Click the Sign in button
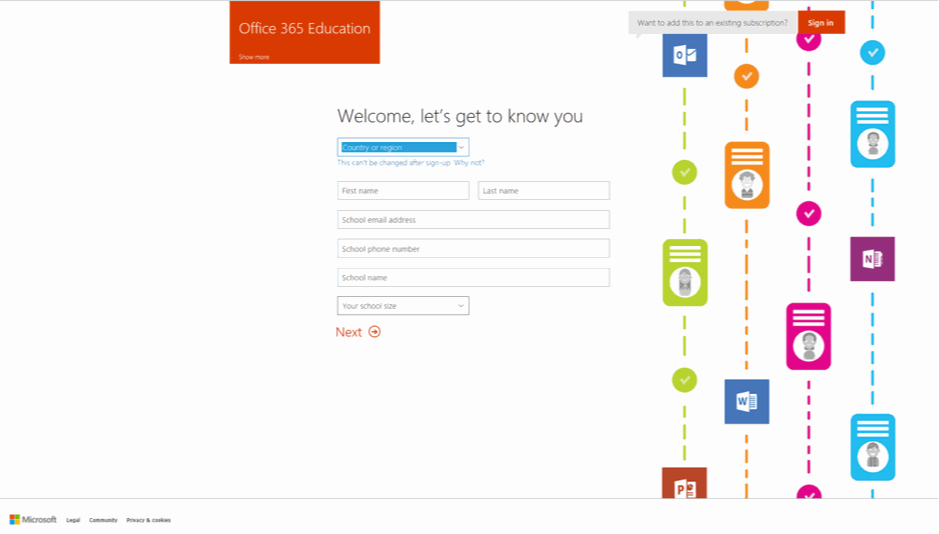Viewport: 939px width, 534px height. click(x=821, y=23)
